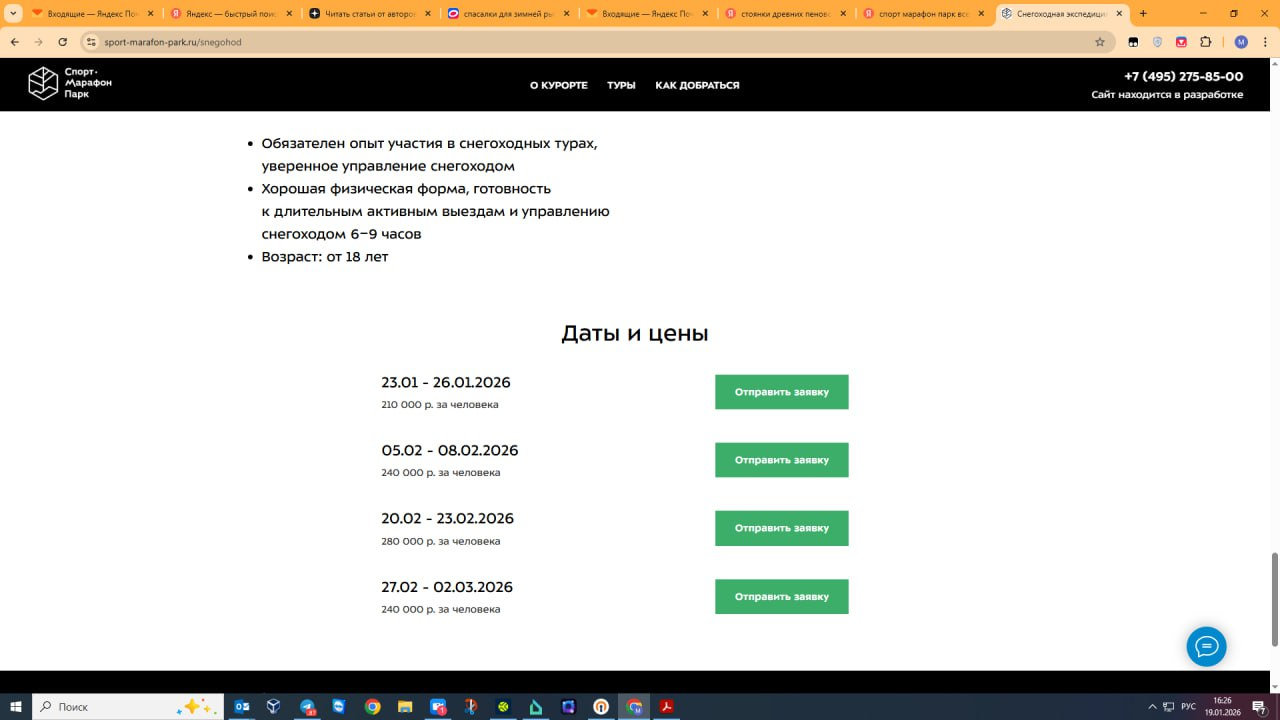This screenshot has height=720, width=1280.
Task: Expand the tab search dropdown arrow
Action: point(13,14)
